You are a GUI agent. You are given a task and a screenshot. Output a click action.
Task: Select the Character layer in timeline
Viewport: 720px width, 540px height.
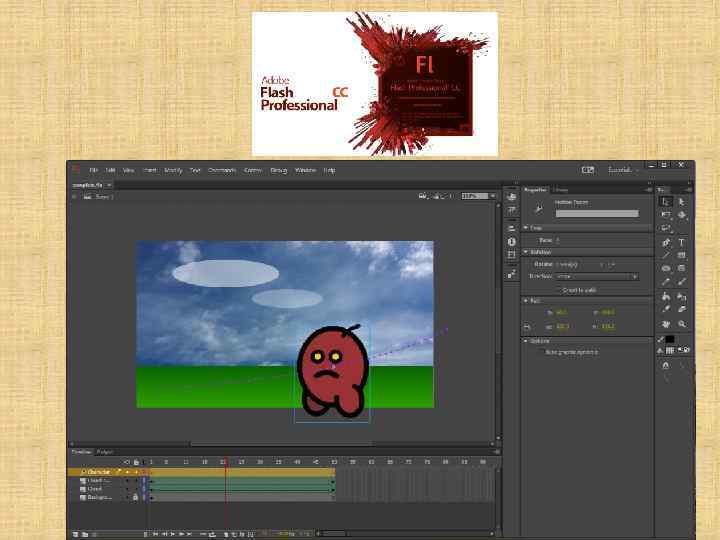[x=98, y=472]
